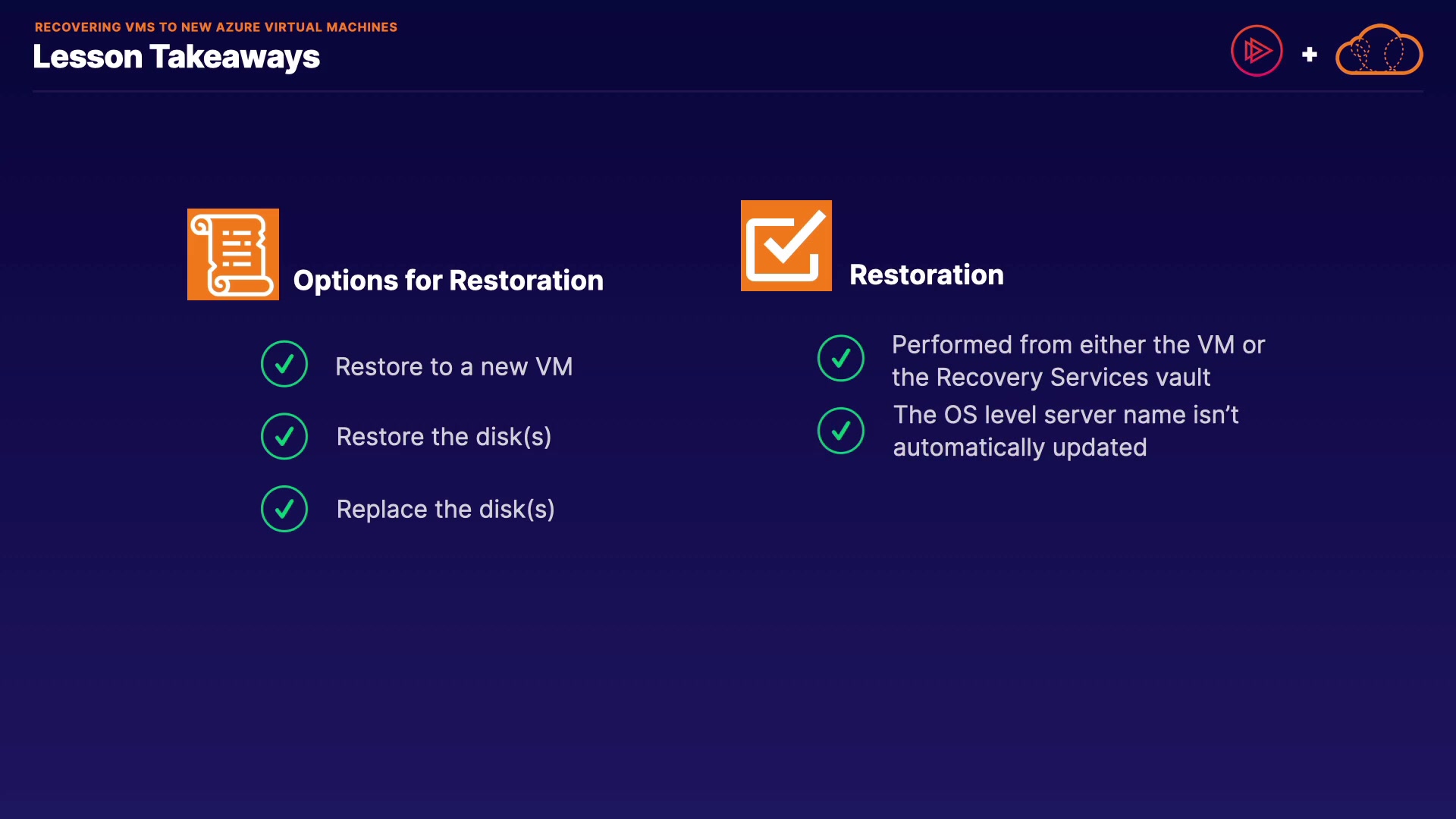
Task: Click the Replace the disk(s) text
Action: [445, 510]
